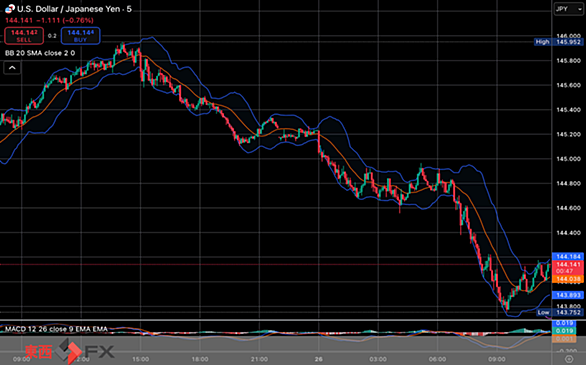The width and height of the screenshot is (586, 365).
Task: Click the 26 date marker on the time axis
Action: [x=318, y=359]
